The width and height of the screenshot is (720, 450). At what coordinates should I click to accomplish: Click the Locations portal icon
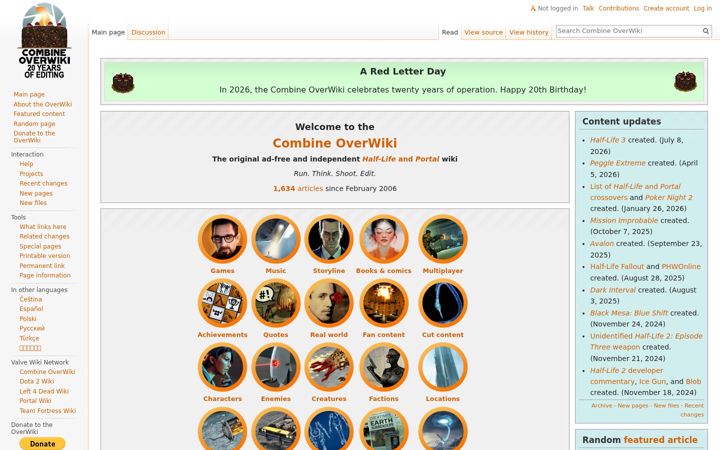pyautogui.click(x=443, y=367)
